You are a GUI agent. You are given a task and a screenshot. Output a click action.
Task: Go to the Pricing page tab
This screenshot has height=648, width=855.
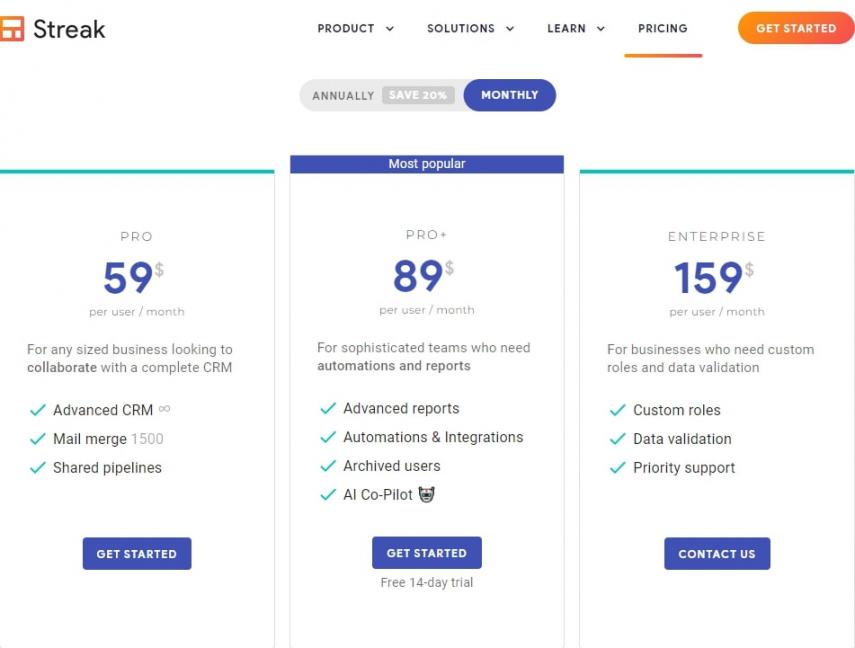(662, 28)
